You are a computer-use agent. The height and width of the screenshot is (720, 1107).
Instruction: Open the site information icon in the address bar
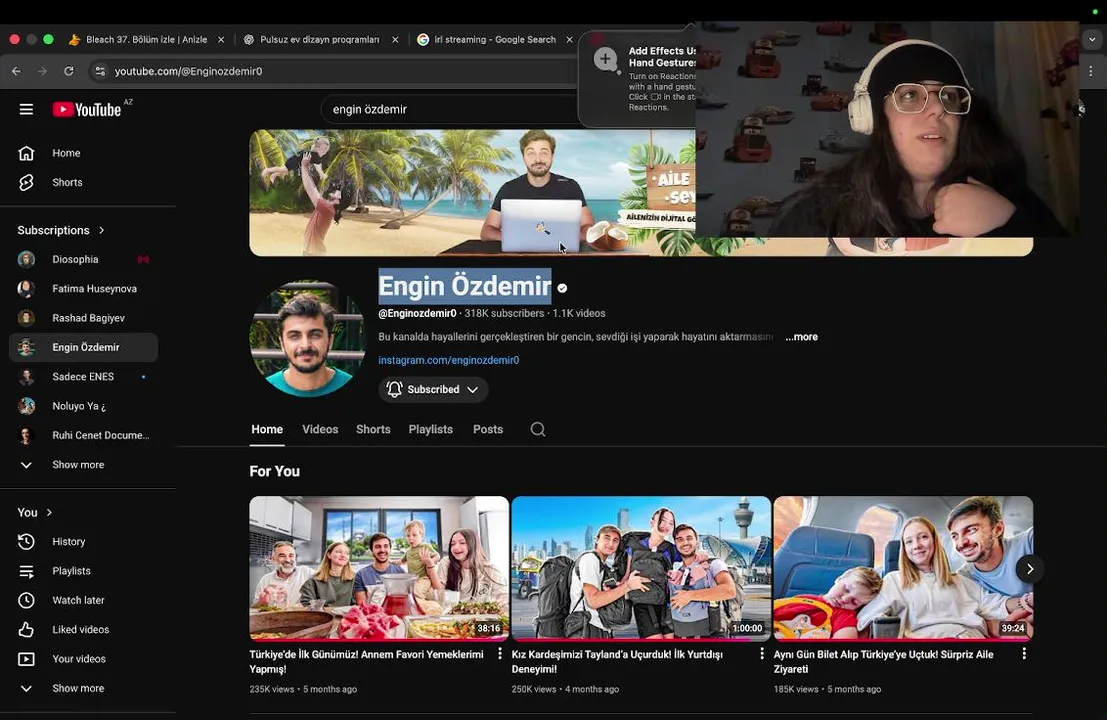100,71
